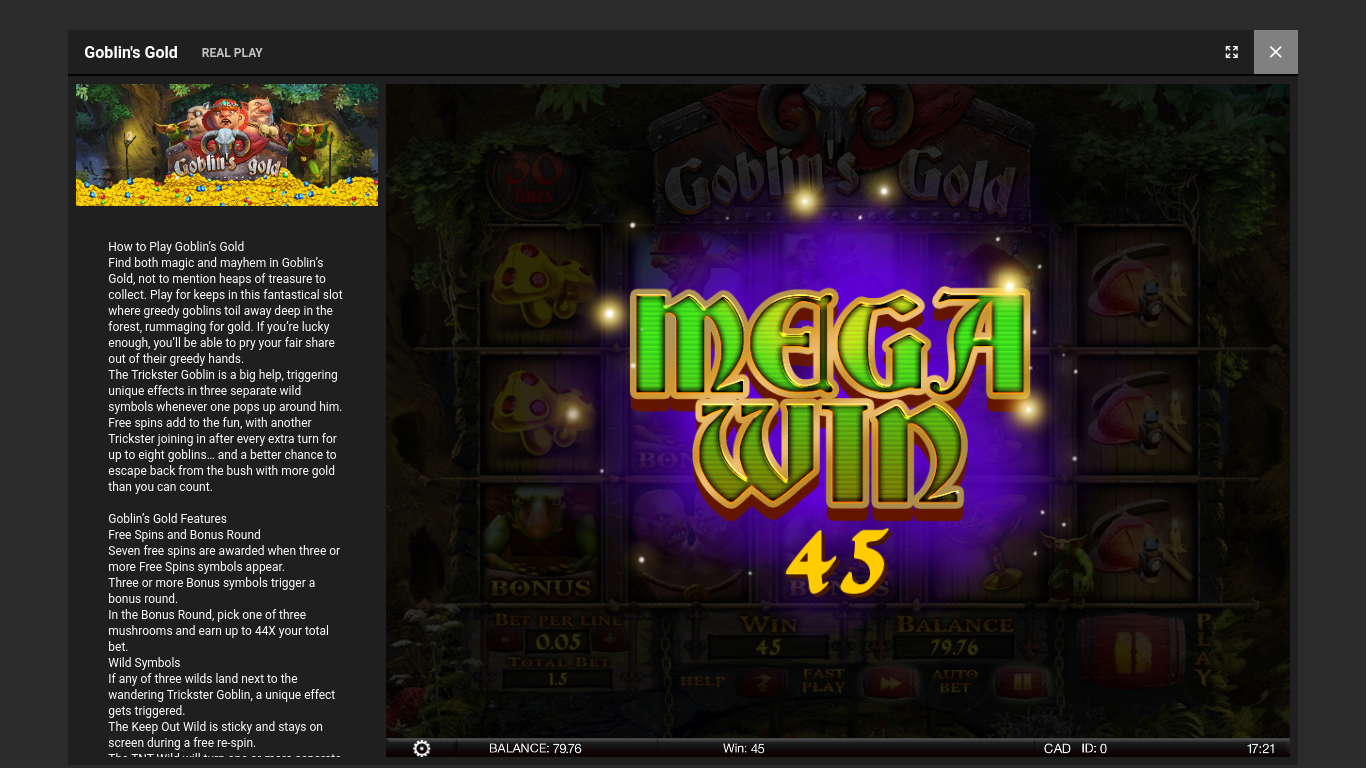The width and height of the screenshot is (1366, 768).
Task: Click status bar BALANCE: 79.76 text
Action: point(535,748)
